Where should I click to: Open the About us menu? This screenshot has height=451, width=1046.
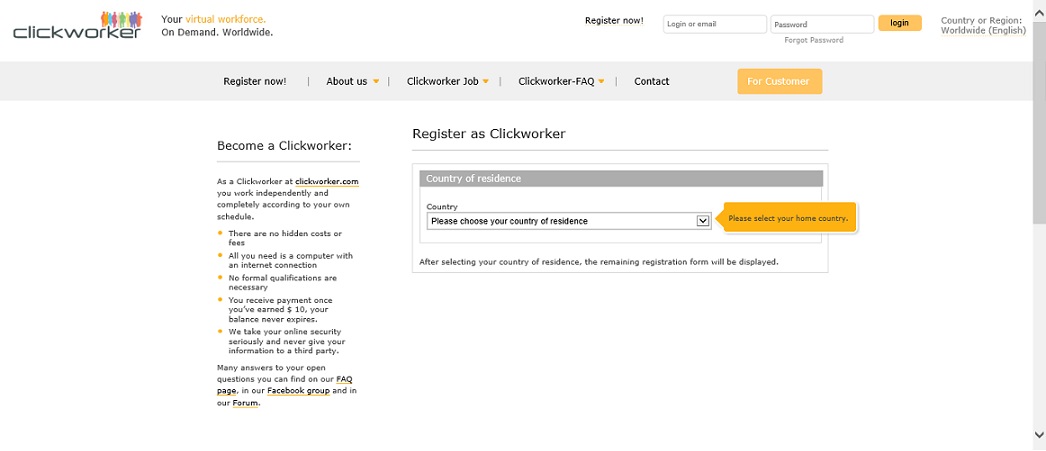[346, 81]
